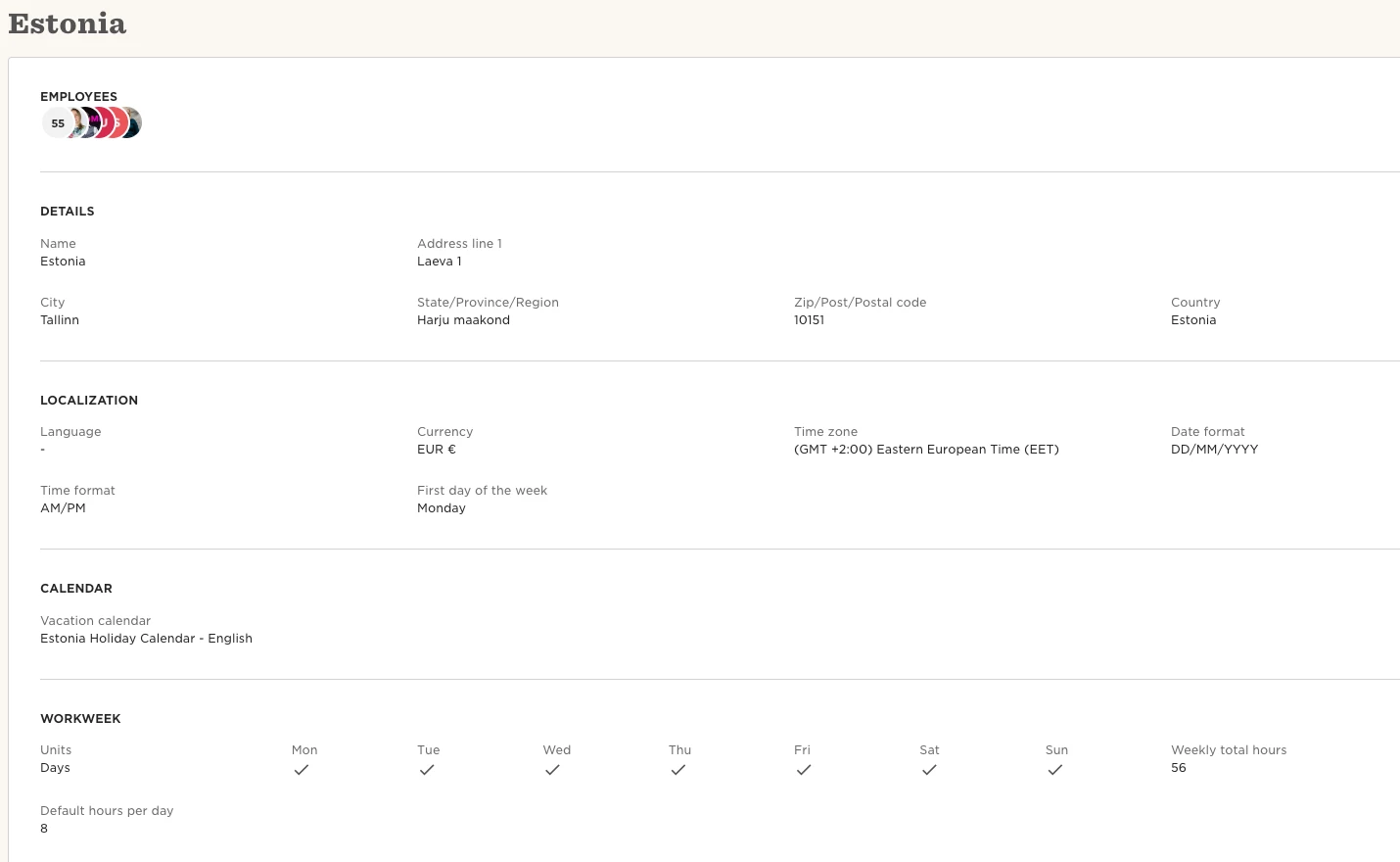Click the Weekly total hours value 56

[1179, 768]
